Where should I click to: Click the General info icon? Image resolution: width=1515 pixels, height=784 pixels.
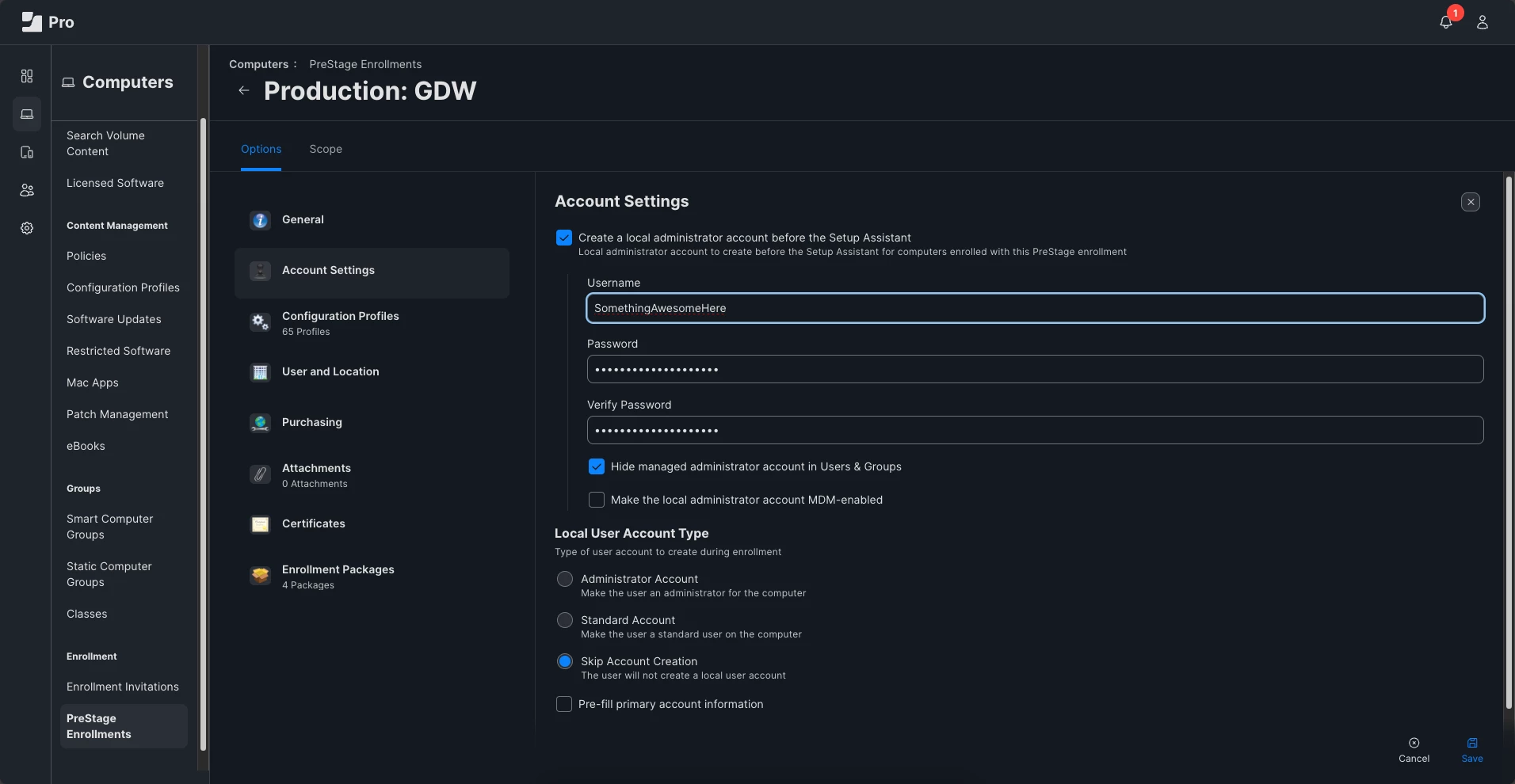(x=260, y=220)
